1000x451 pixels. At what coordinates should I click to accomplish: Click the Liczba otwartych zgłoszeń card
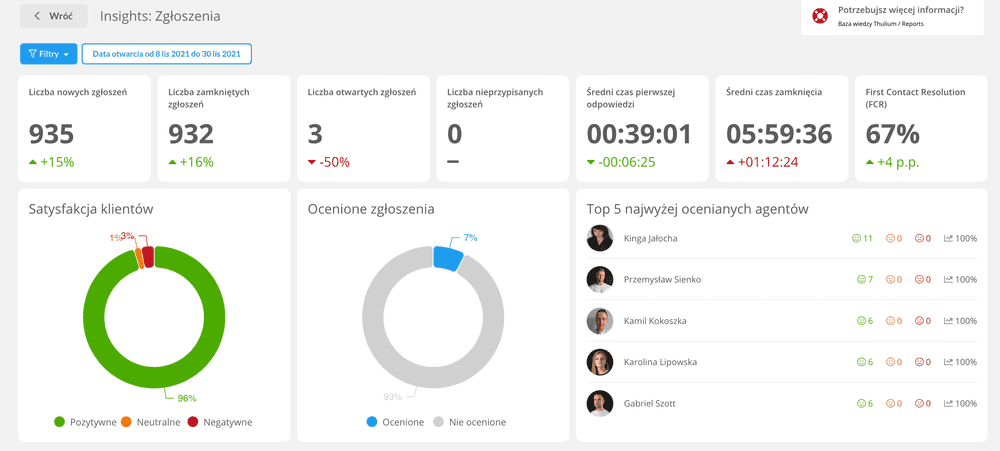(363, 128)
